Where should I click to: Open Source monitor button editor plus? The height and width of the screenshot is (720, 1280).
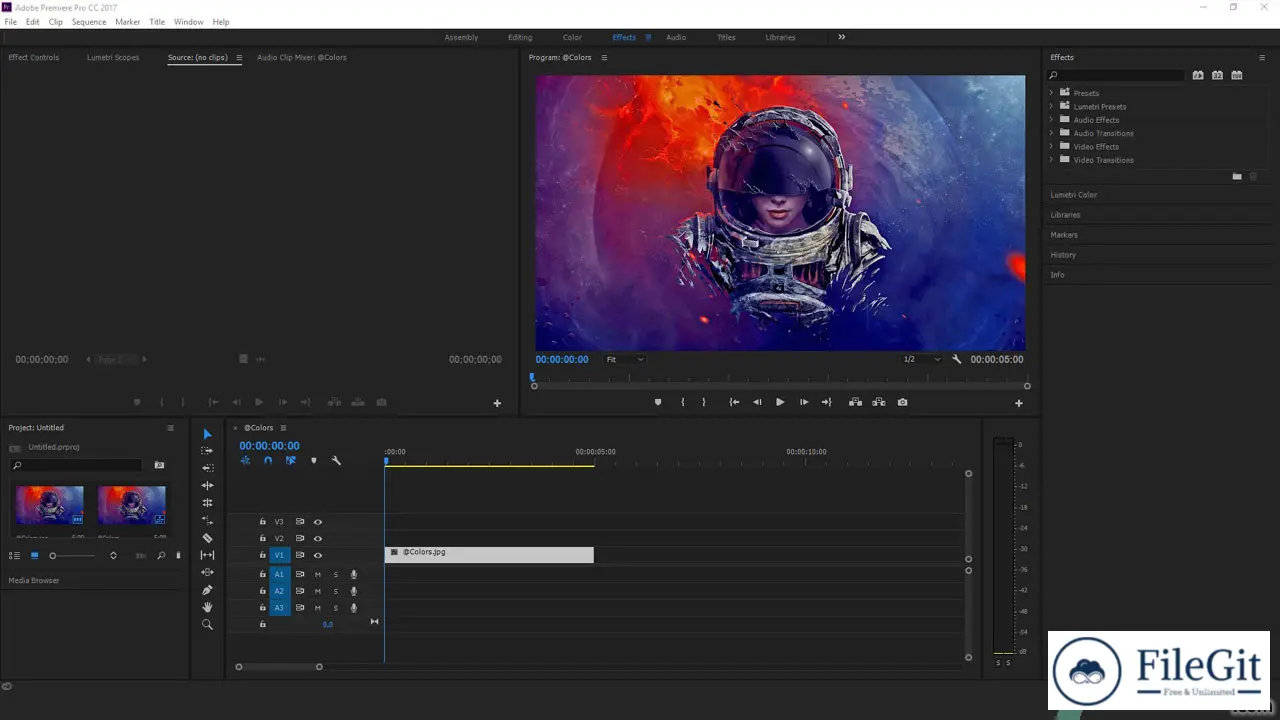[497, 403]
